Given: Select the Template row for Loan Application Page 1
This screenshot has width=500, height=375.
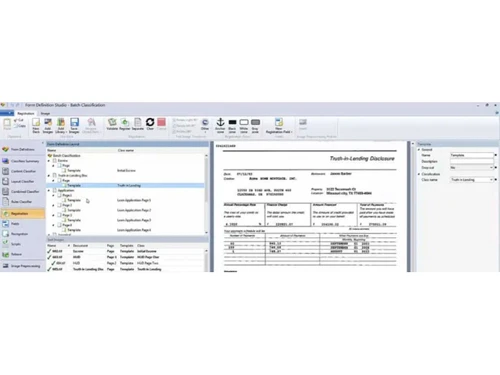Looking at the screenshot, I should (x=126, y=200).
